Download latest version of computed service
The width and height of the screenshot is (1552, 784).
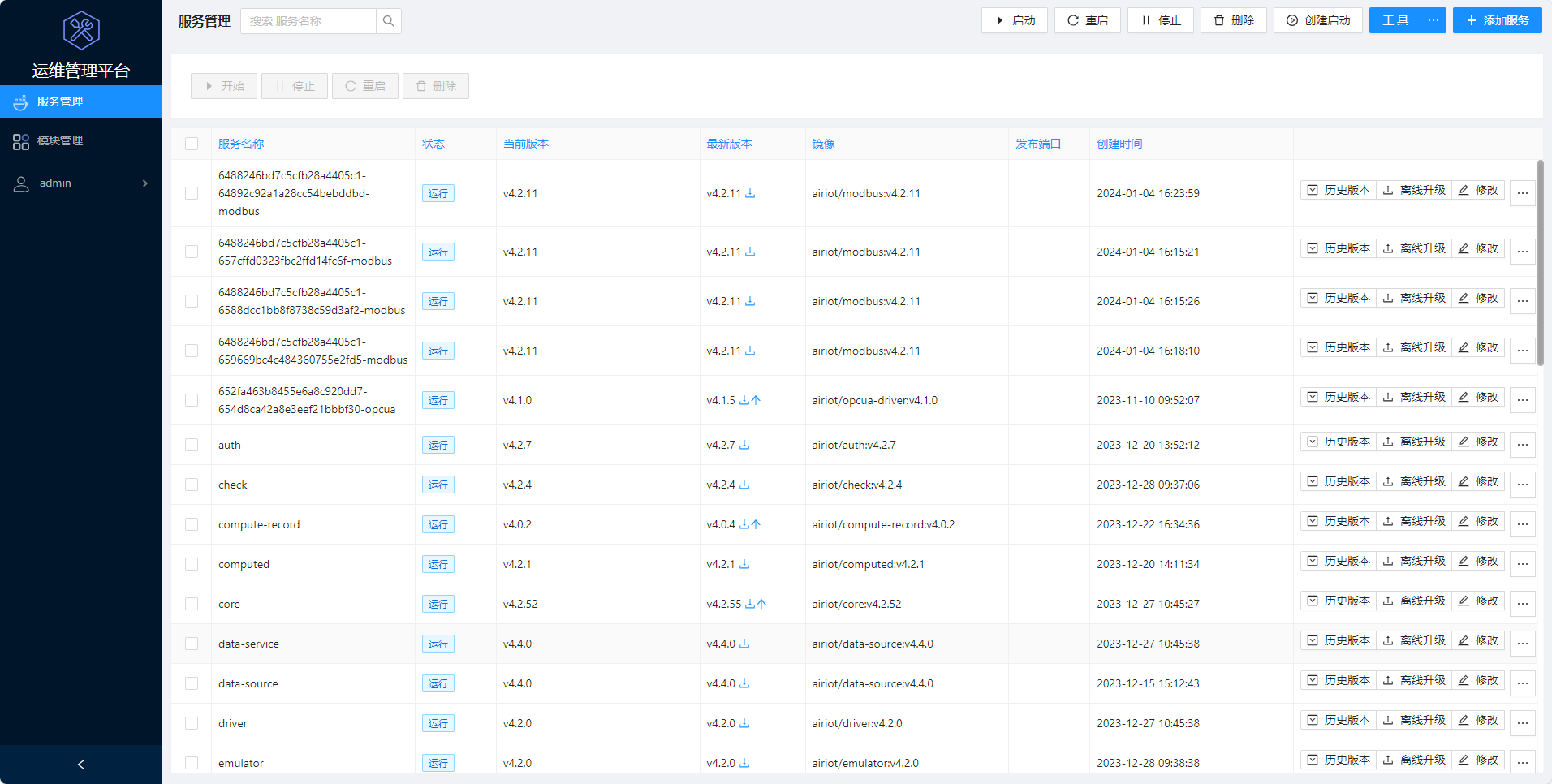pos(744,564)
